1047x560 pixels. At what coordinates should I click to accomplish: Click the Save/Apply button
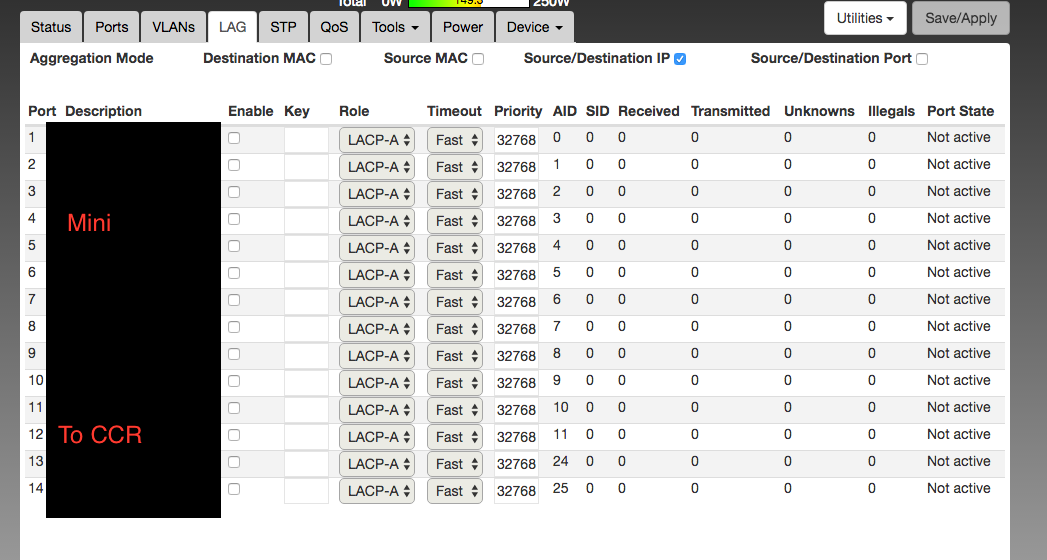[961, 18]
